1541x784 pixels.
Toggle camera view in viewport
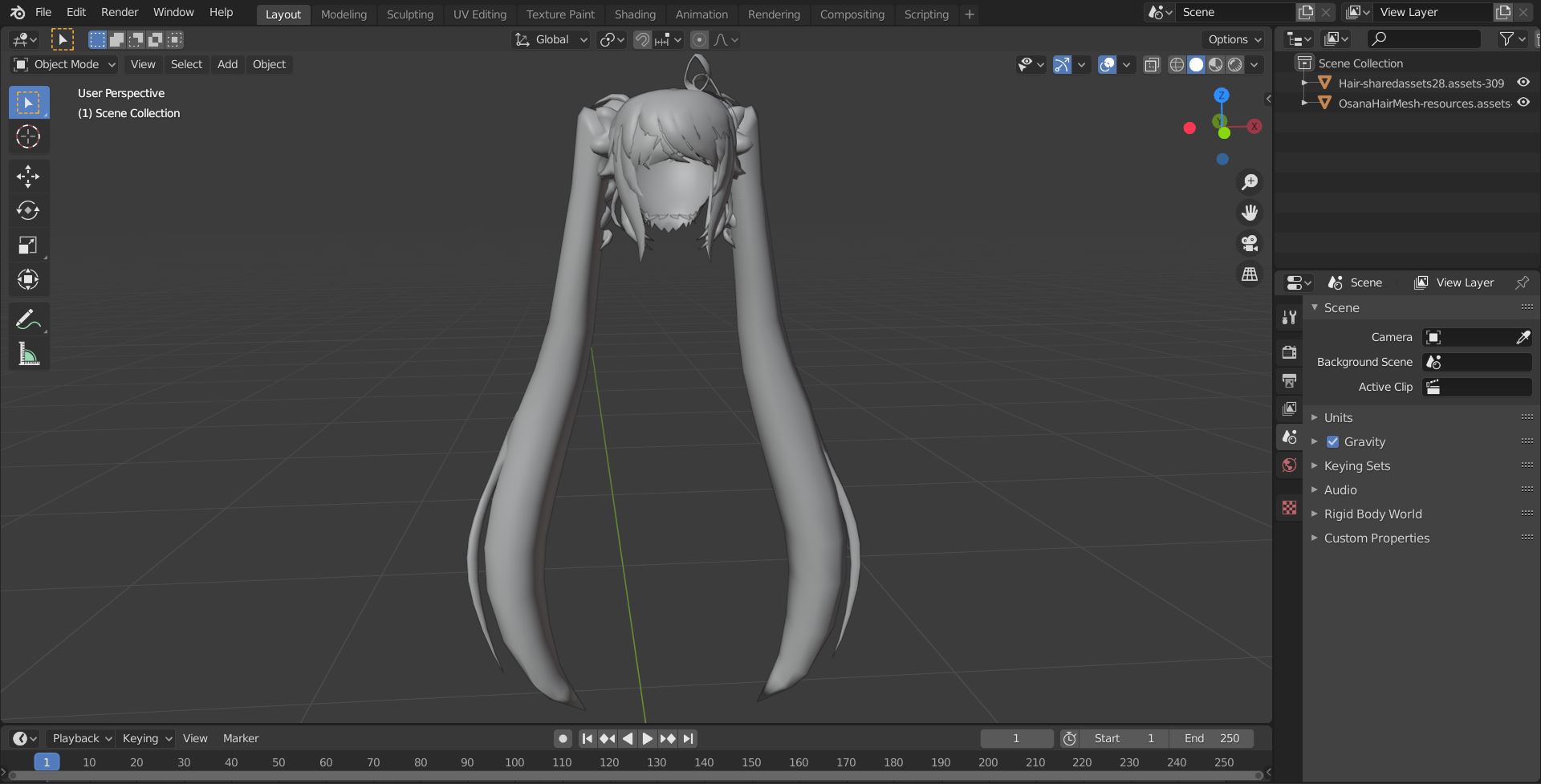pos(1250,243)
